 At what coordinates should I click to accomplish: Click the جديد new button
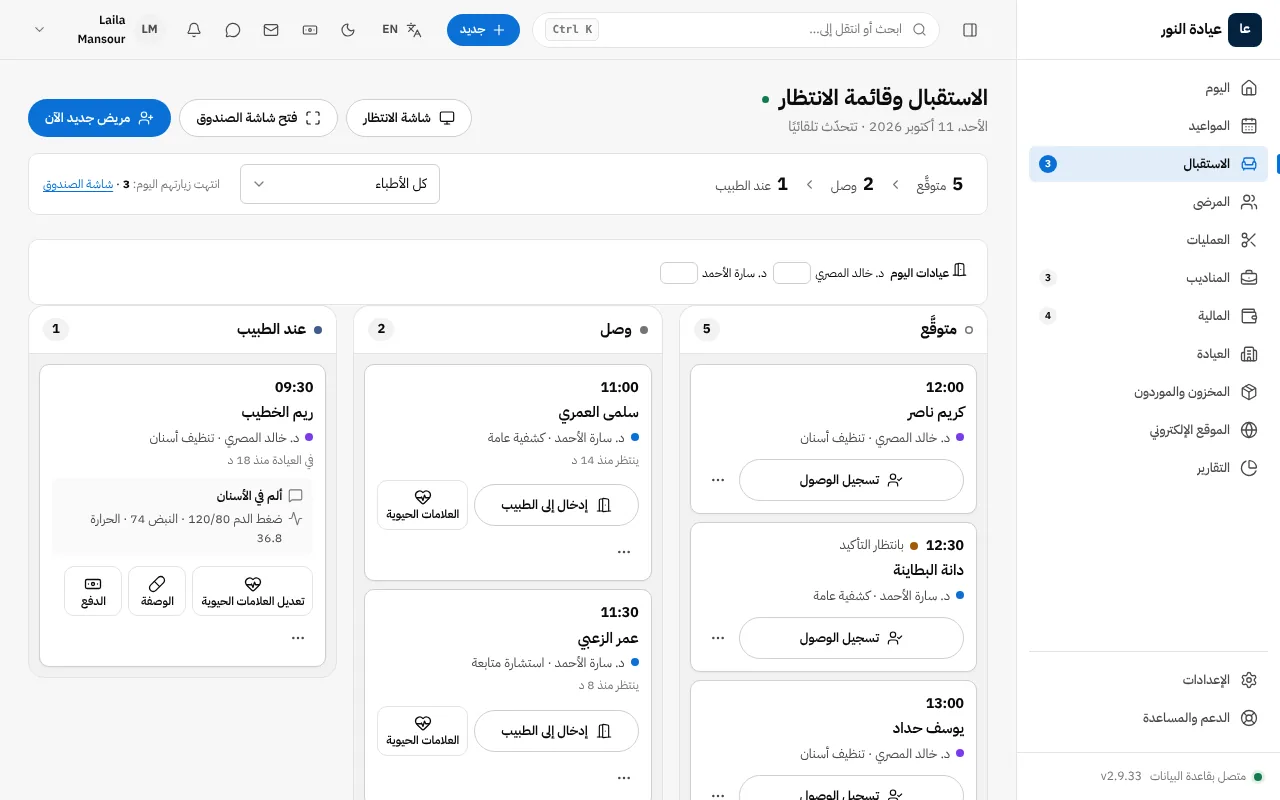pyautogui.click(x=483, y=30)
